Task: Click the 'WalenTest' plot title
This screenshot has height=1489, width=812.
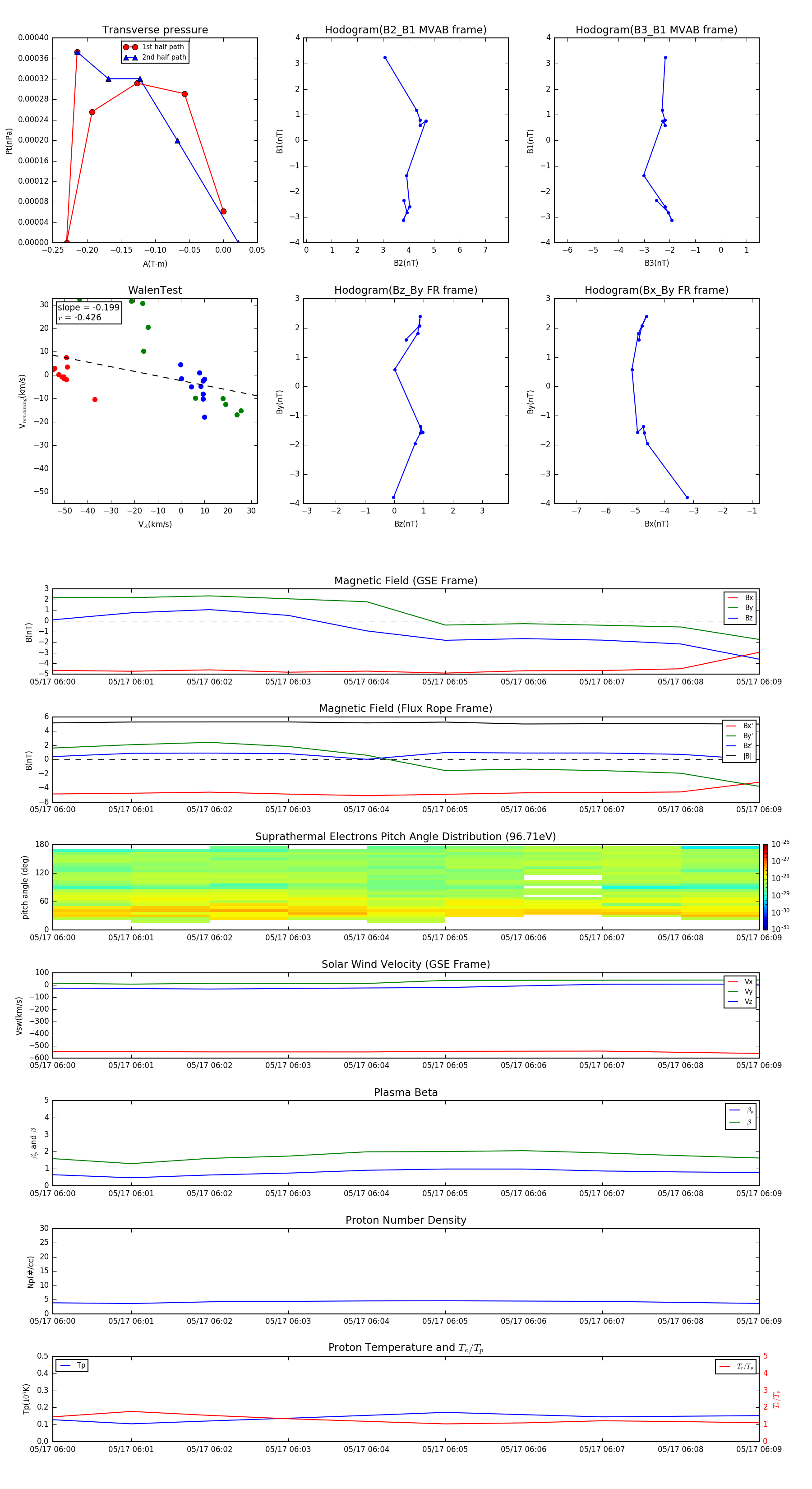Action: pos(155,290)
